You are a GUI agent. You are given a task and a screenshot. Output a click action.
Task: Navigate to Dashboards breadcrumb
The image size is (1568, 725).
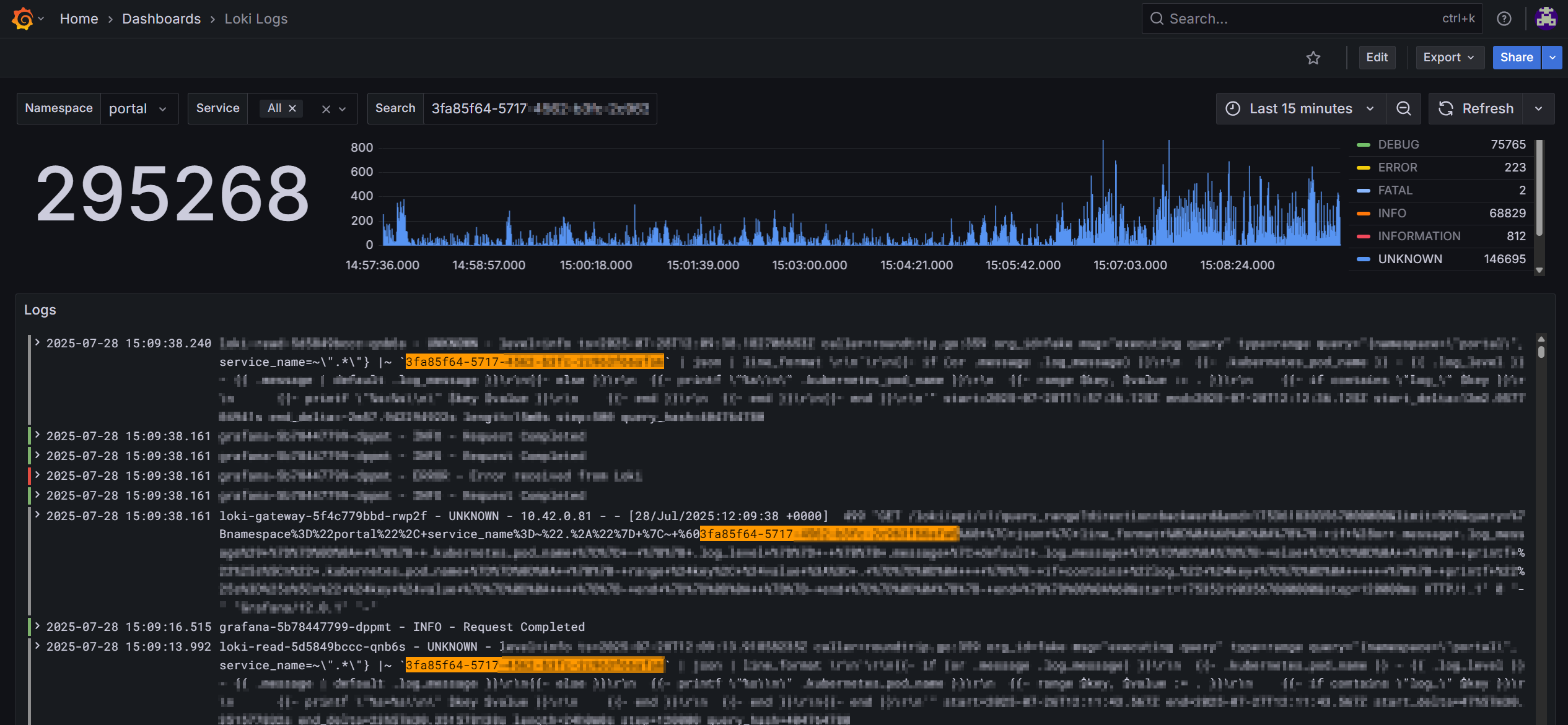coord(161,19)
